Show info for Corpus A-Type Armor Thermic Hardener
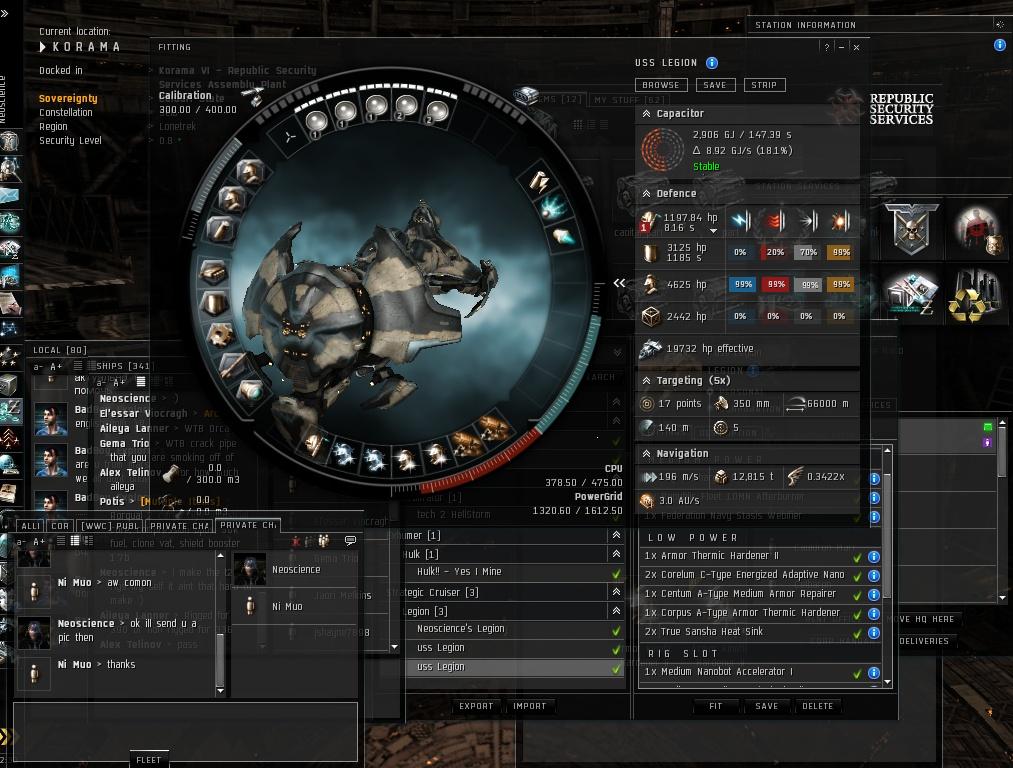Image resolution: width=1013 pixels, height=768 pixels. click(873, 614)
